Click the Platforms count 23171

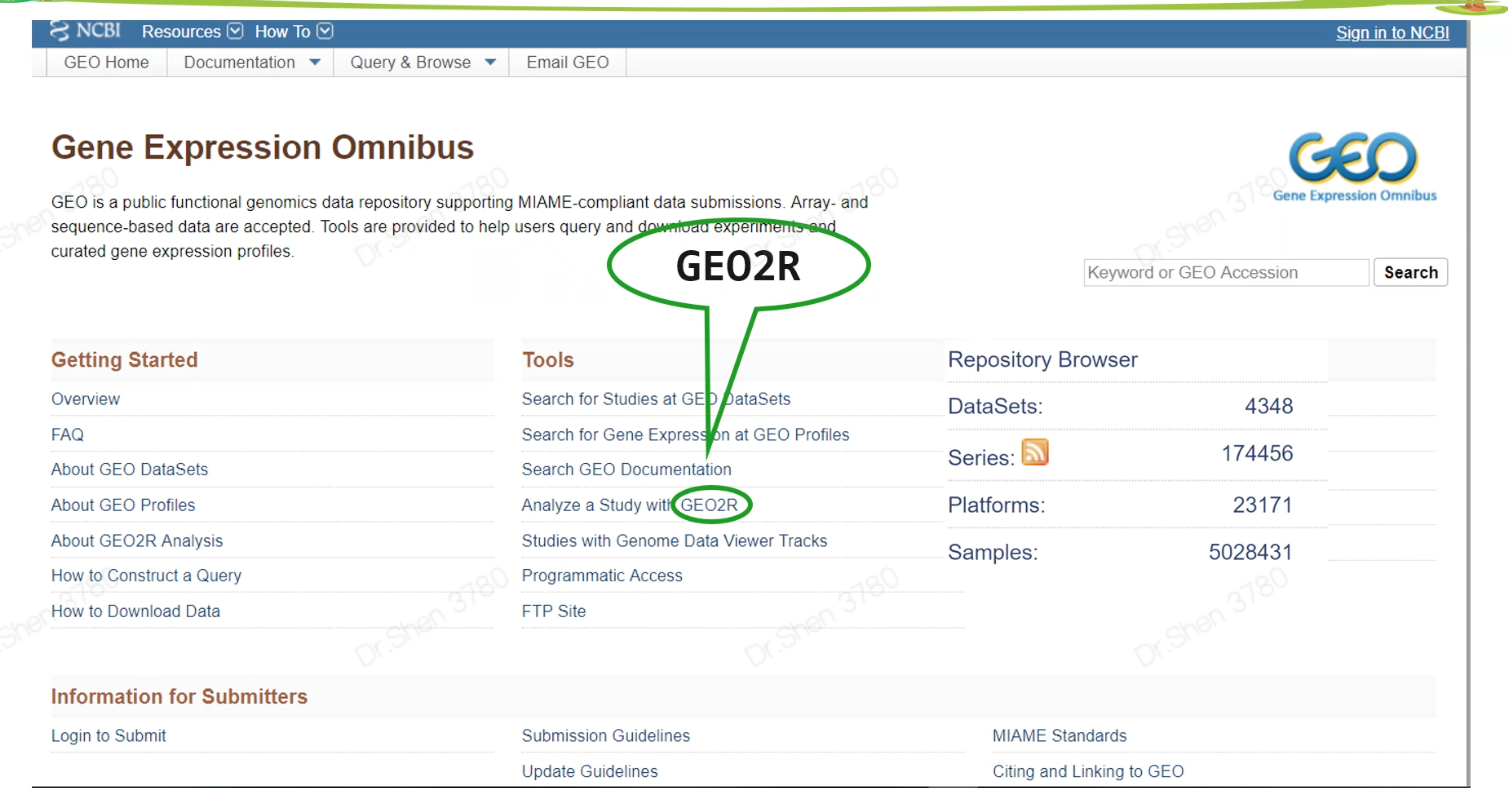[1262, 505]
